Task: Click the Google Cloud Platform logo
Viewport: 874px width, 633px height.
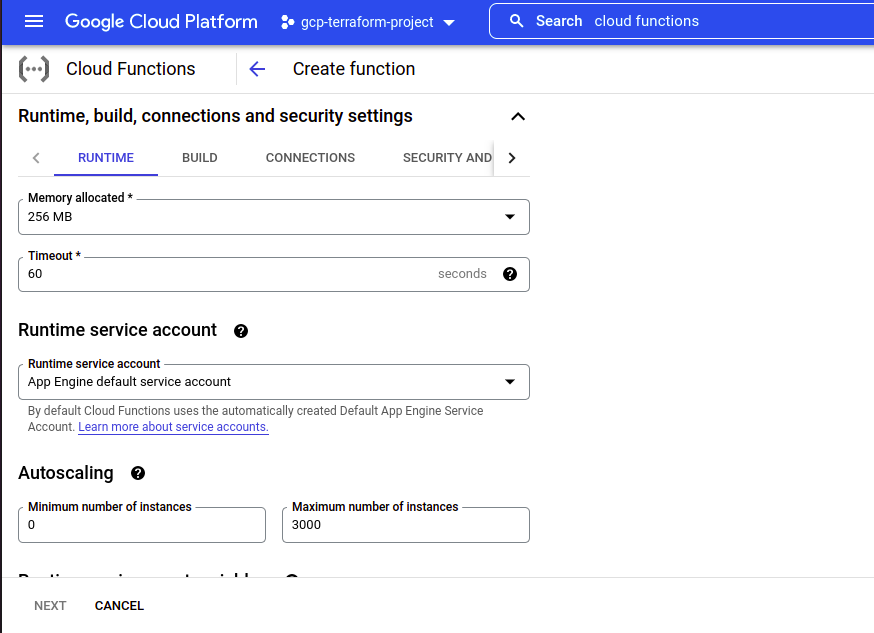Action: [x=161, y=21]
